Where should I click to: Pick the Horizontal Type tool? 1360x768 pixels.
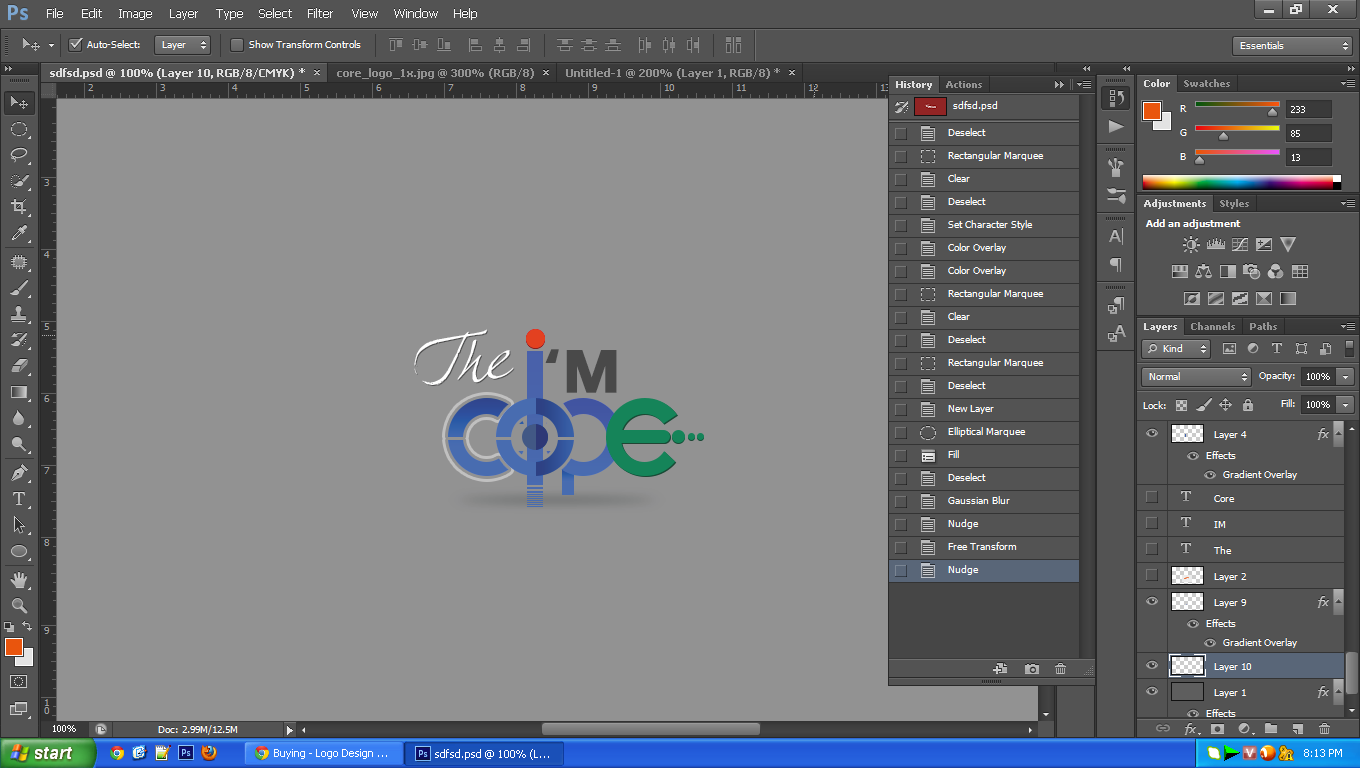click(19, 498)
